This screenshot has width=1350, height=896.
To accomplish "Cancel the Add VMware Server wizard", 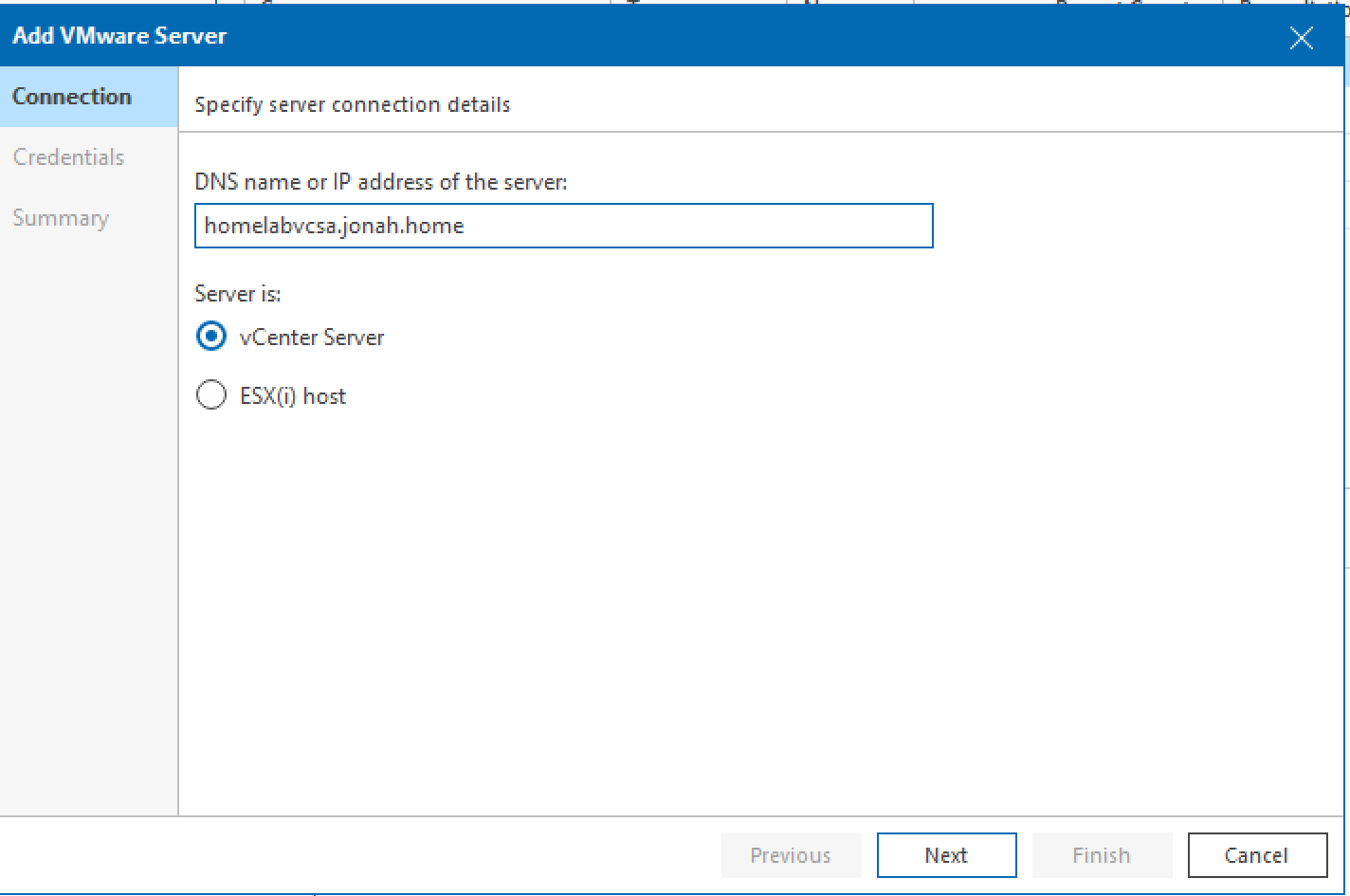I will click(1257, 854).
